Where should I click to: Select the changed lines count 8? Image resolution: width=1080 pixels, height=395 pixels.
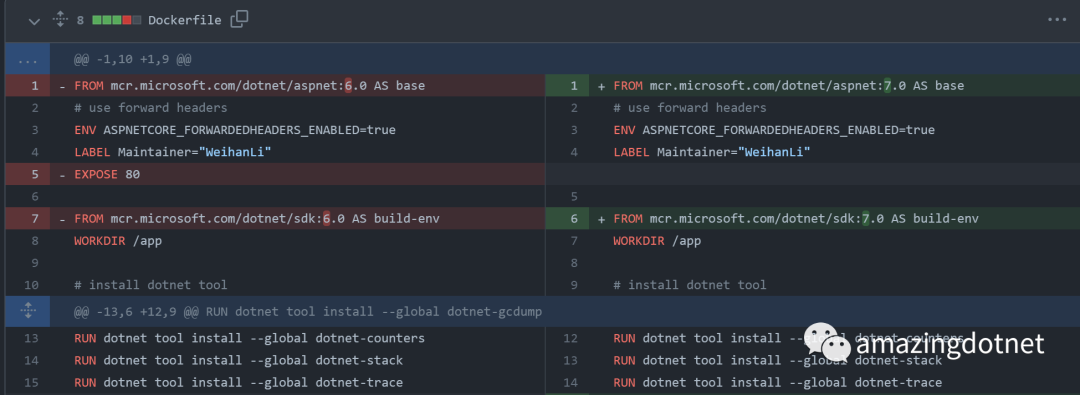[80, 20]
